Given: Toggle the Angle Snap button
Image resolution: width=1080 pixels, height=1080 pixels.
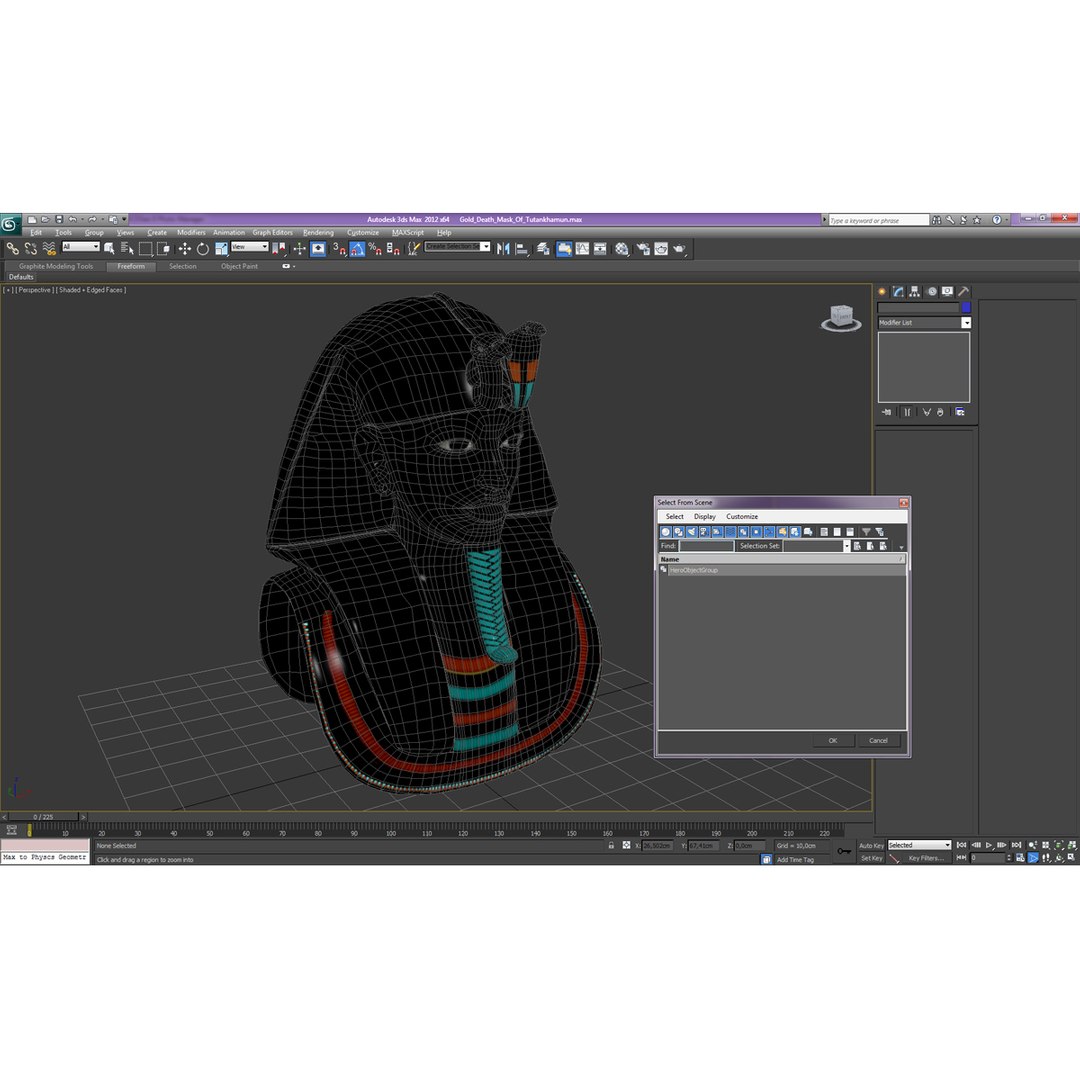Looking at the screenshot, I should pos(357,249).
